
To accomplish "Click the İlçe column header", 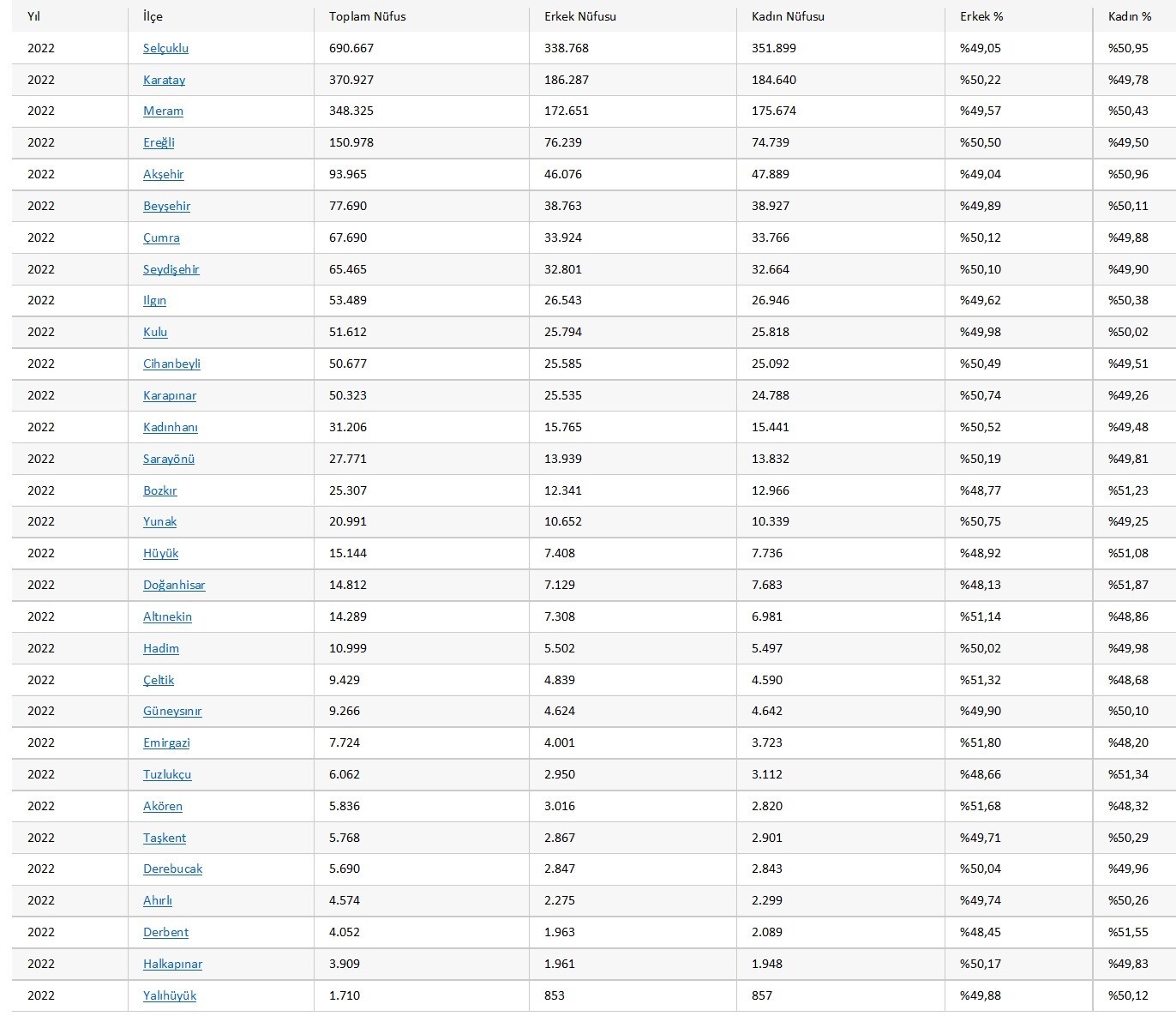I will click(x=153, y=16).
